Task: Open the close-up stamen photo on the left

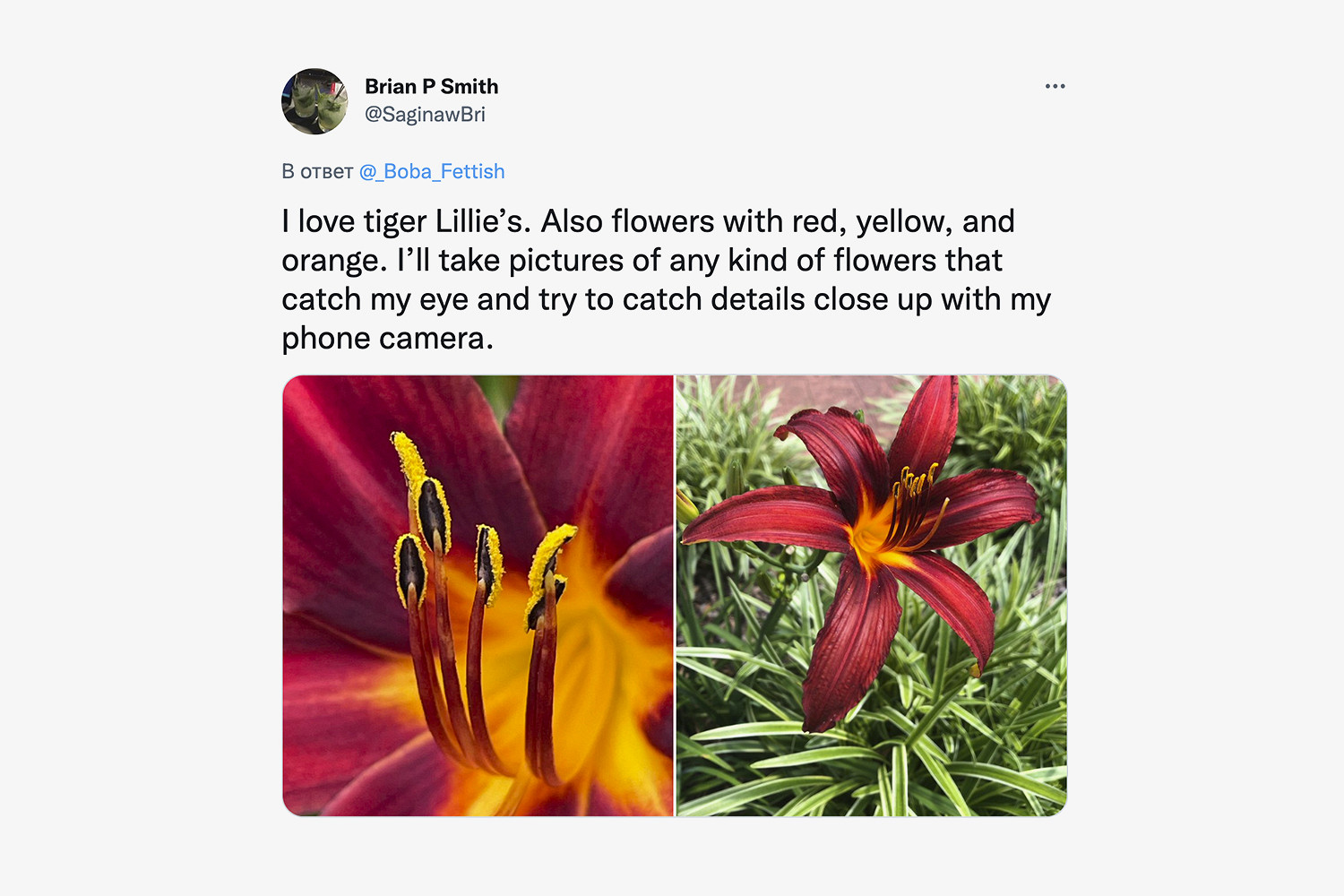Action: pos(478,595)
